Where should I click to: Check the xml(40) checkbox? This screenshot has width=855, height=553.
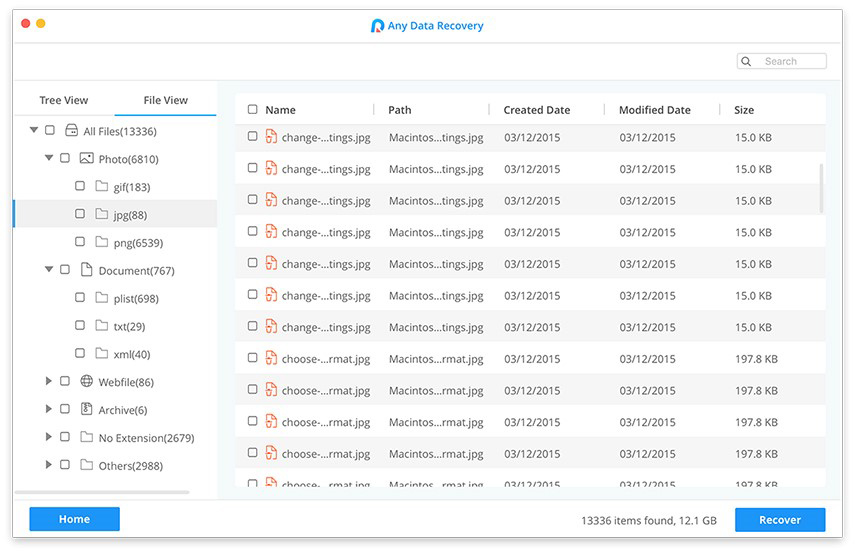[80, 353]
